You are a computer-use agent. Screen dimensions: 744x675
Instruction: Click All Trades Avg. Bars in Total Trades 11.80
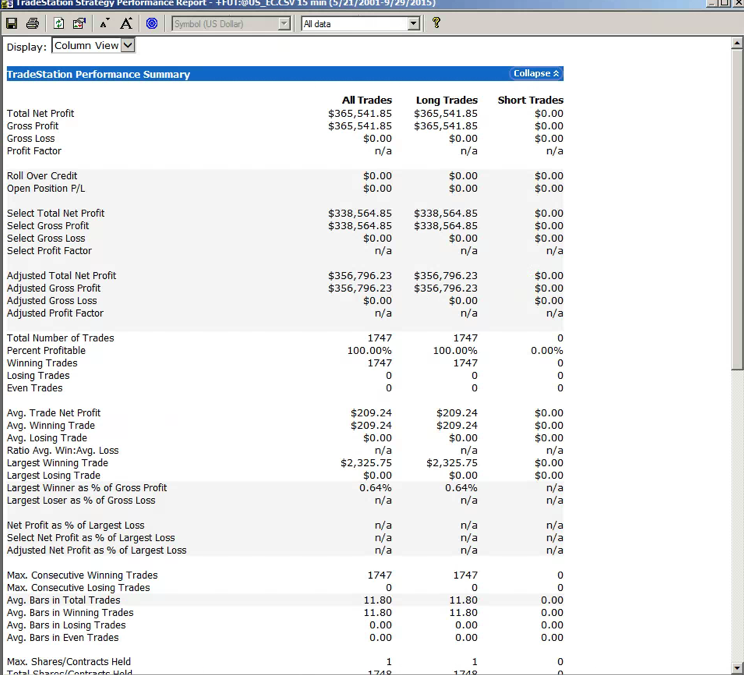coord(378,601)
